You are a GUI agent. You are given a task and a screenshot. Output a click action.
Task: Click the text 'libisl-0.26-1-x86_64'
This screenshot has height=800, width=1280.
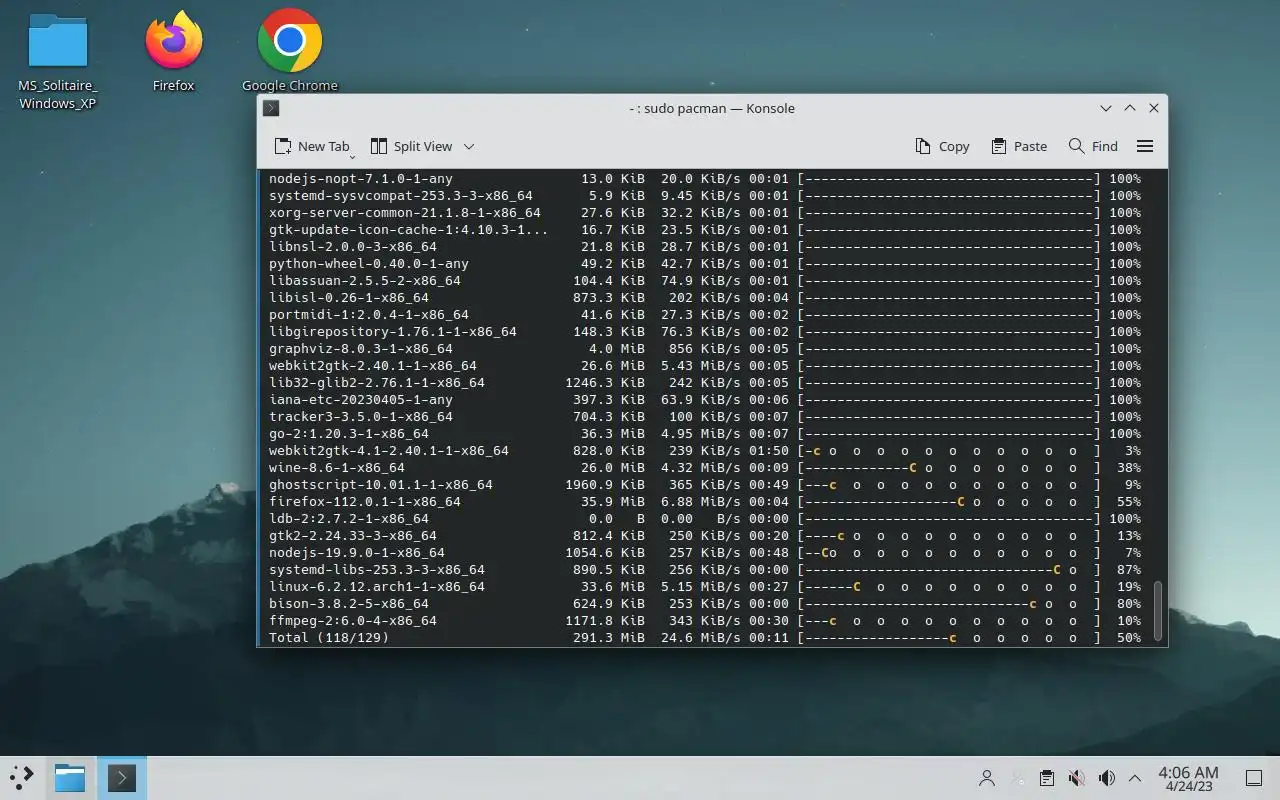349,298
